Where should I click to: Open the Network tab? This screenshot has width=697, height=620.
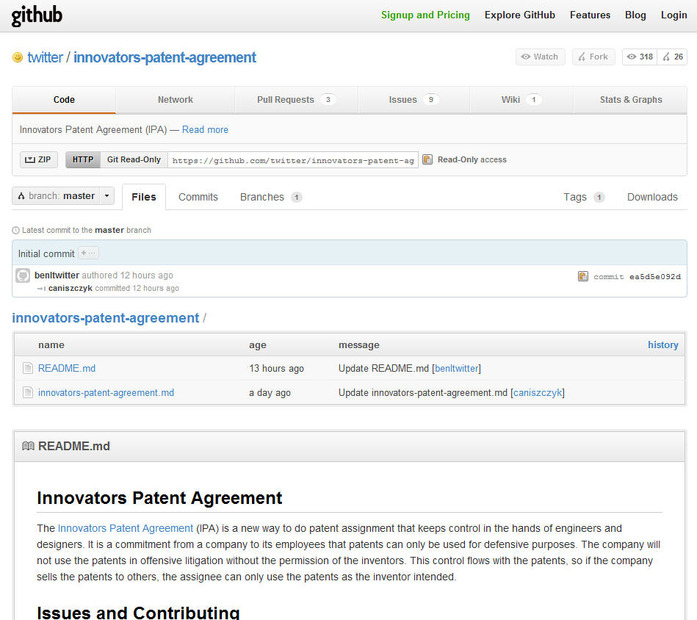(x=175, y=100)
